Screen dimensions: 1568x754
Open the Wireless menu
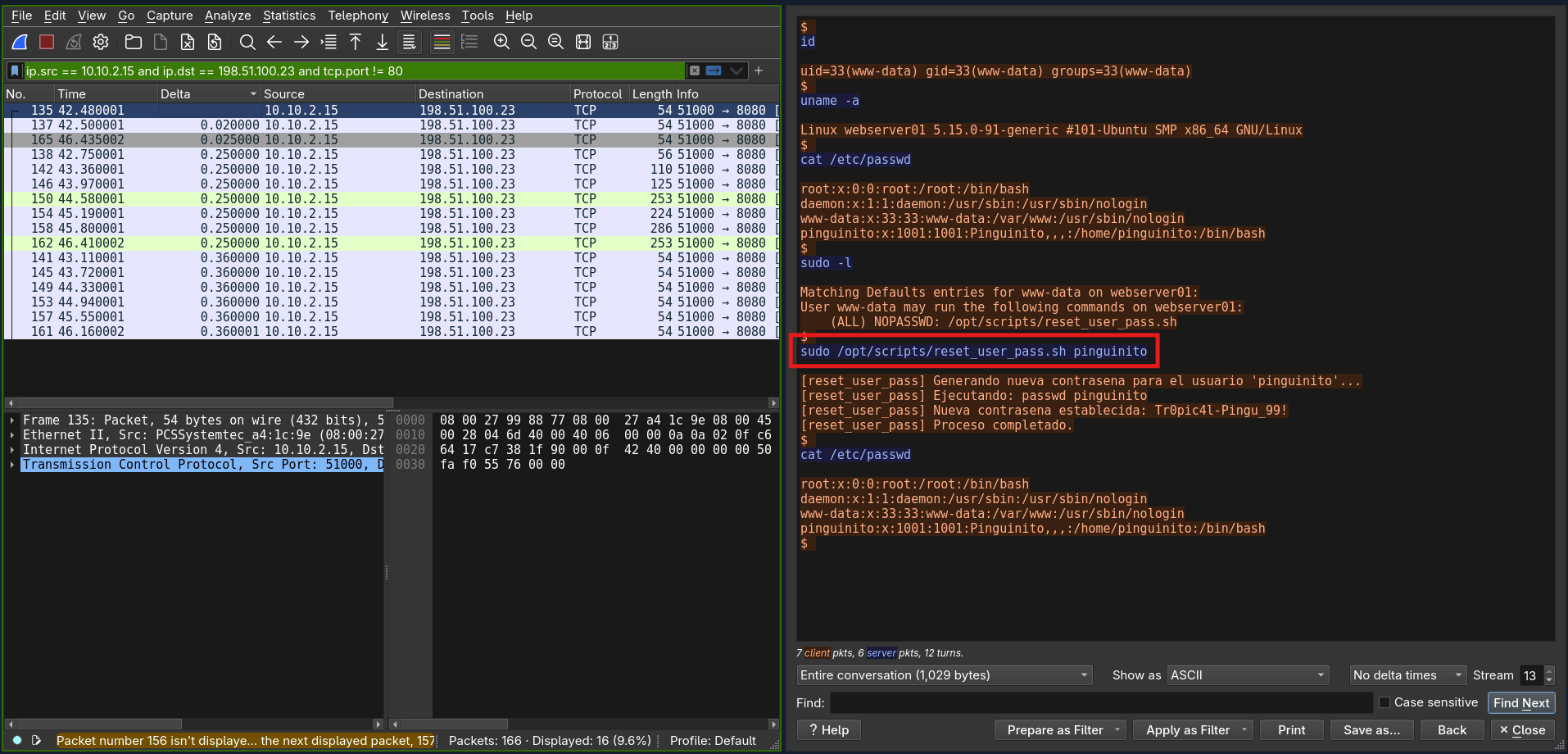[x=425, y=16]
